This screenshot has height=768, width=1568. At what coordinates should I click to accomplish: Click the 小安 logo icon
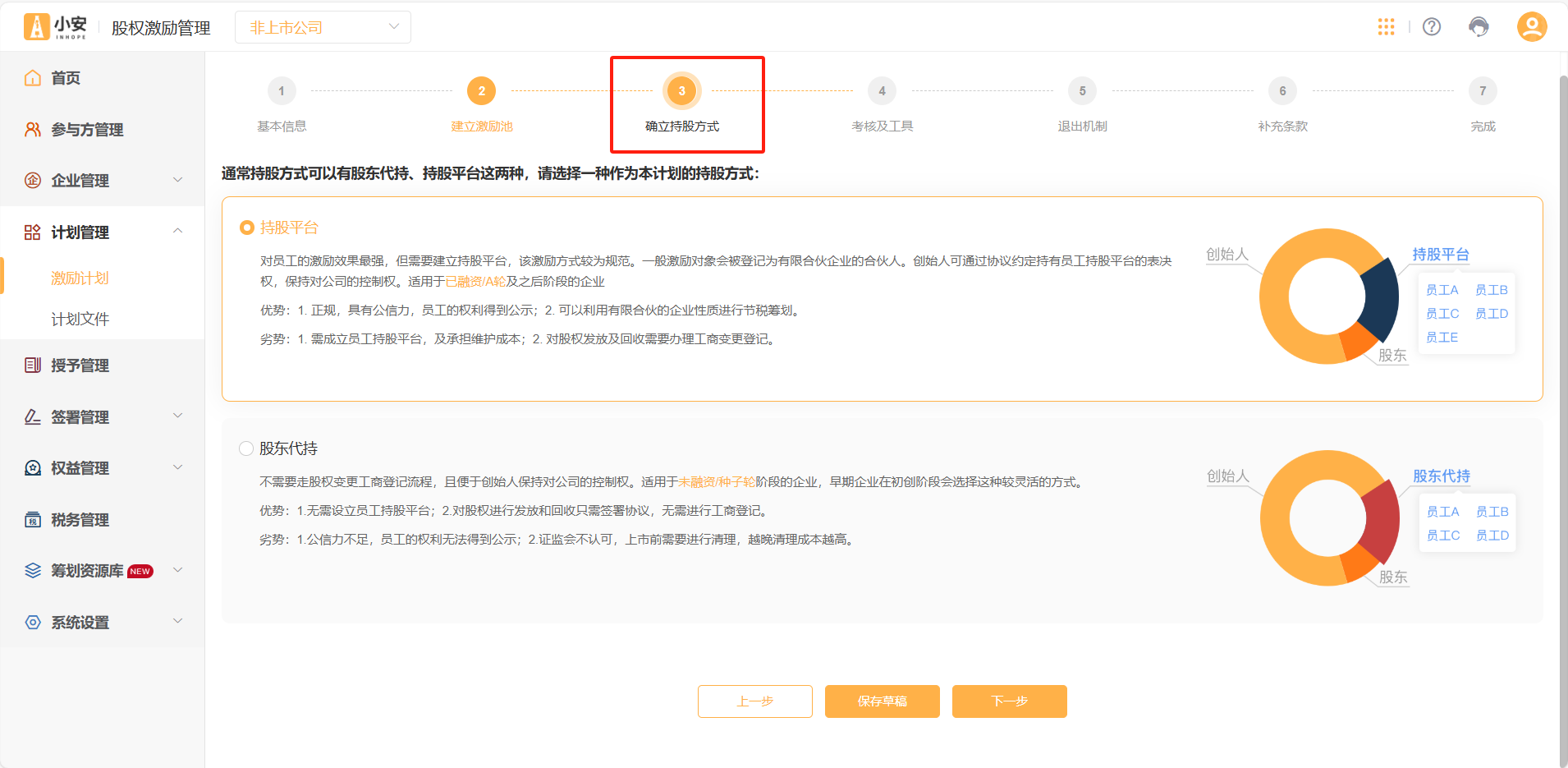(55, 27)
